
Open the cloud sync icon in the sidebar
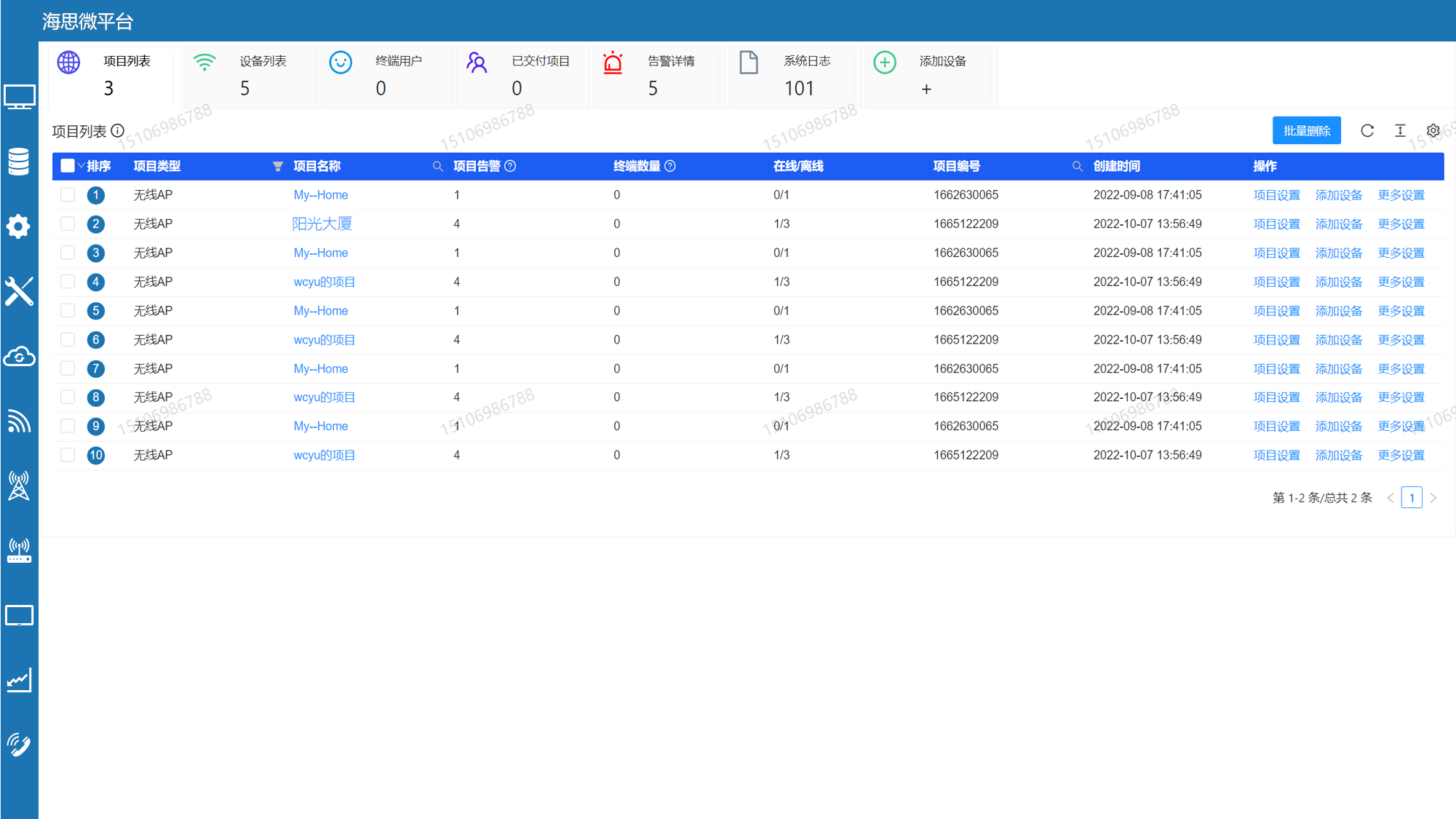point(19,357)
